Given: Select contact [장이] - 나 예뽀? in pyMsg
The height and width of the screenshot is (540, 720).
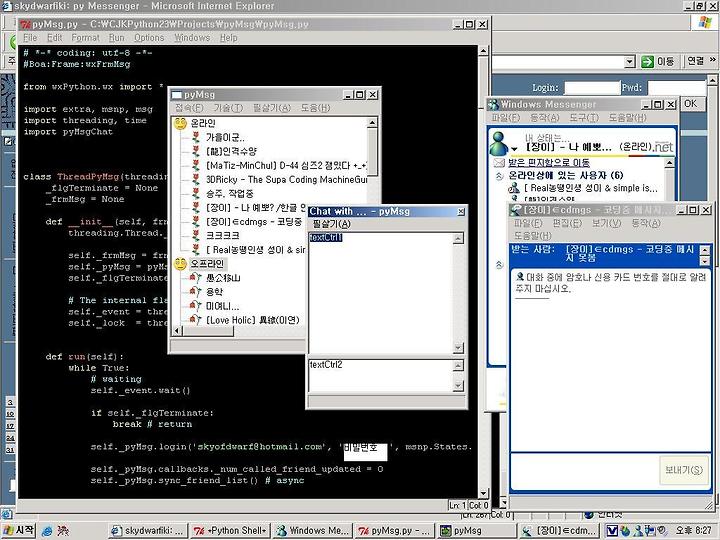Looking at the screenshot, I should pos(255,208).
